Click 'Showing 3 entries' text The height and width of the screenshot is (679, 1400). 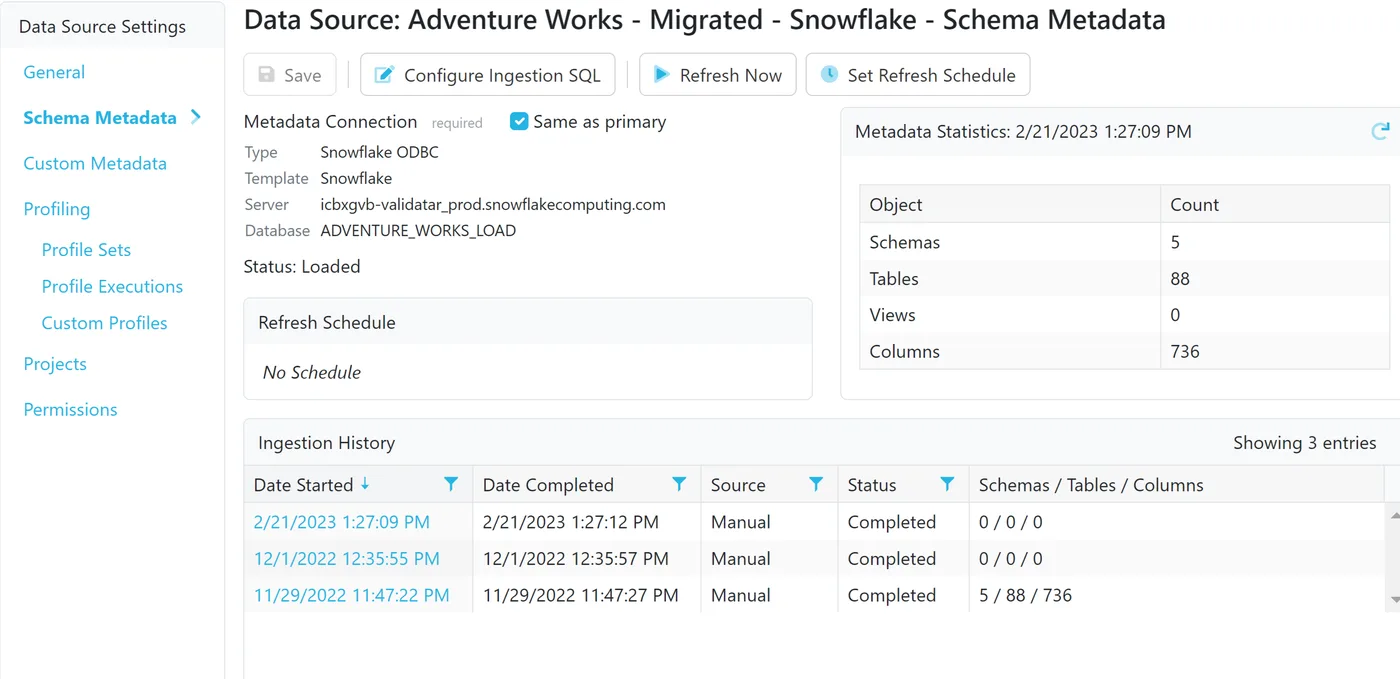tap(1304, 442)
